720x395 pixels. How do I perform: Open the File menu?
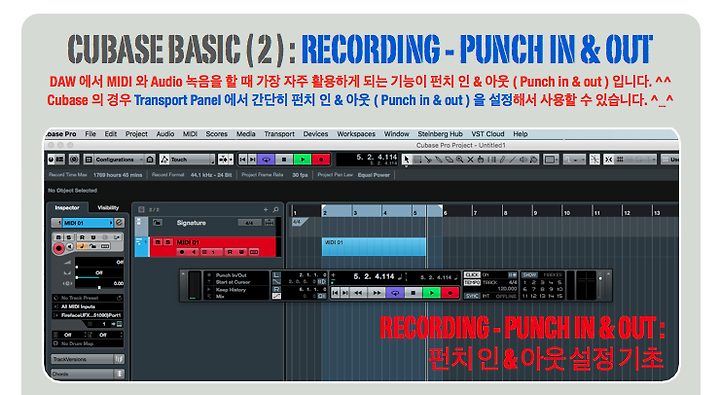coord(90,134)
